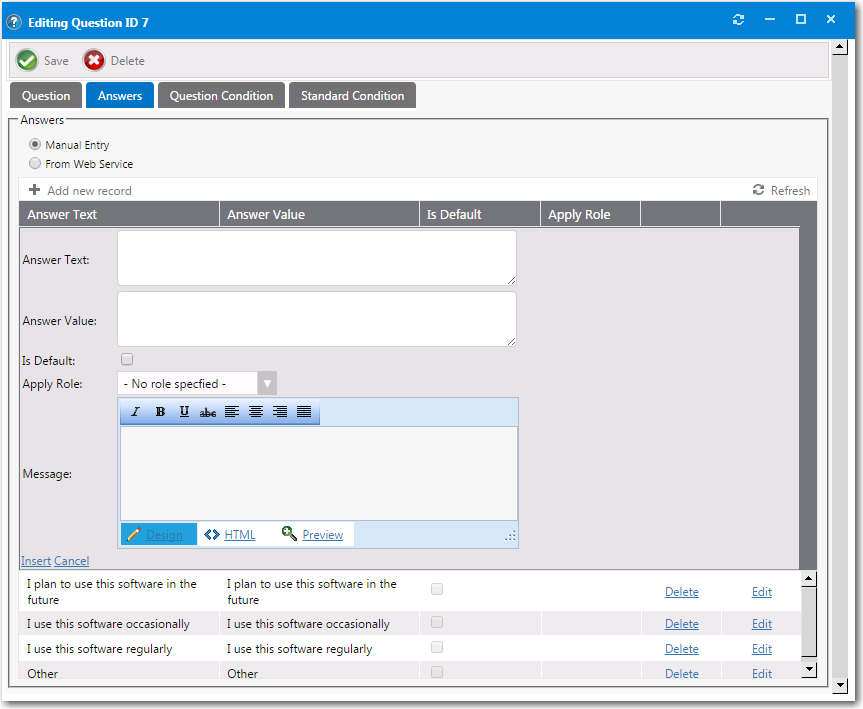Screen dimensions: 863x709
Task: Open the Apply Role dropdown
Action: point(266,383)
